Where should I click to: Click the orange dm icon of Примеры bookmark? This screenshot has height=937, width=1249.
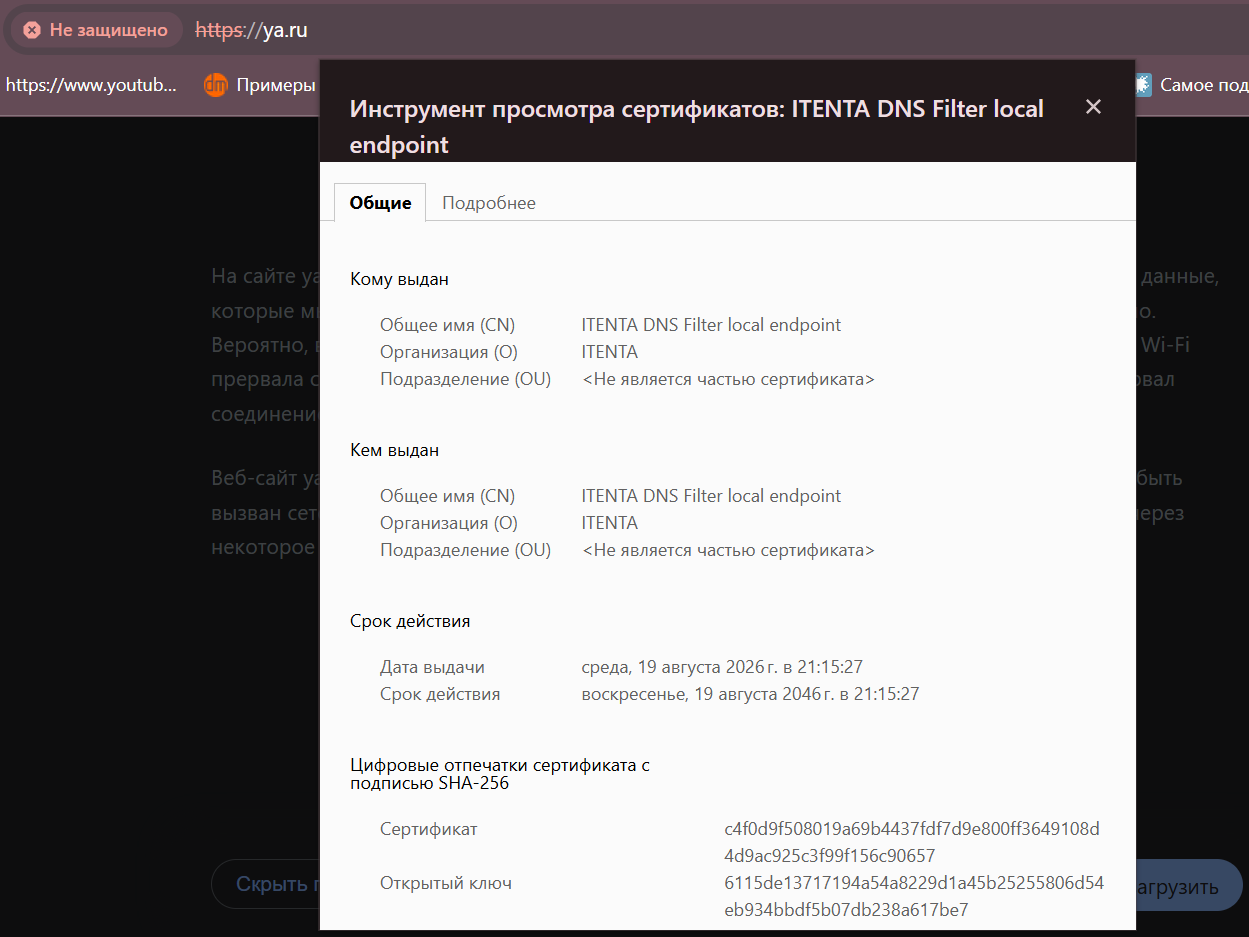pyautogui.click(x=215, y=85)
